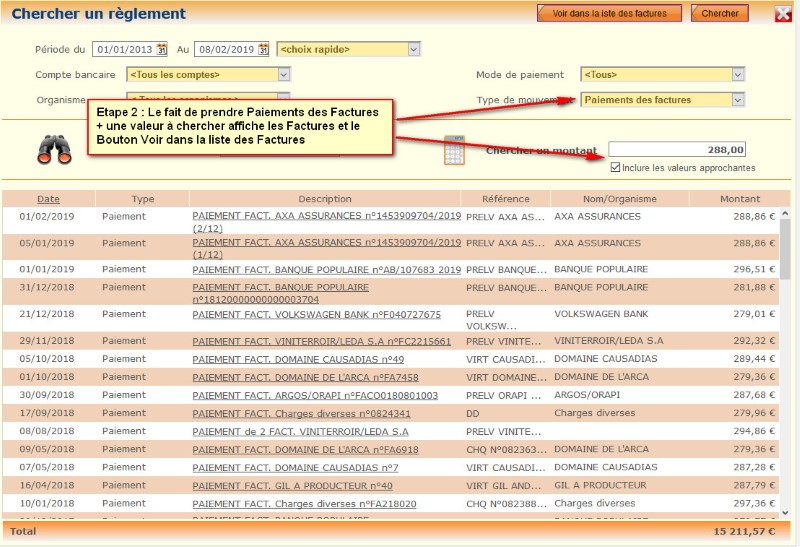Viewport: 800px width, 547px height.
Task: Click Voir dans la liste des factures button
Action: click(609, 14)
